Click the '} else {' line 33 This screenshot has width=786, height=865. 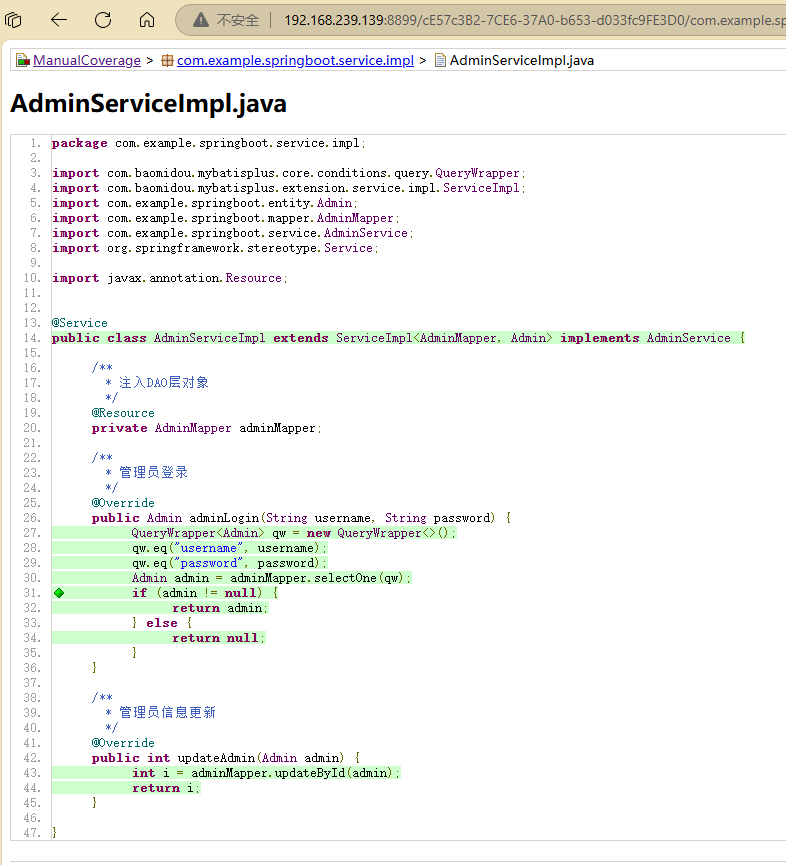point(162,623)
